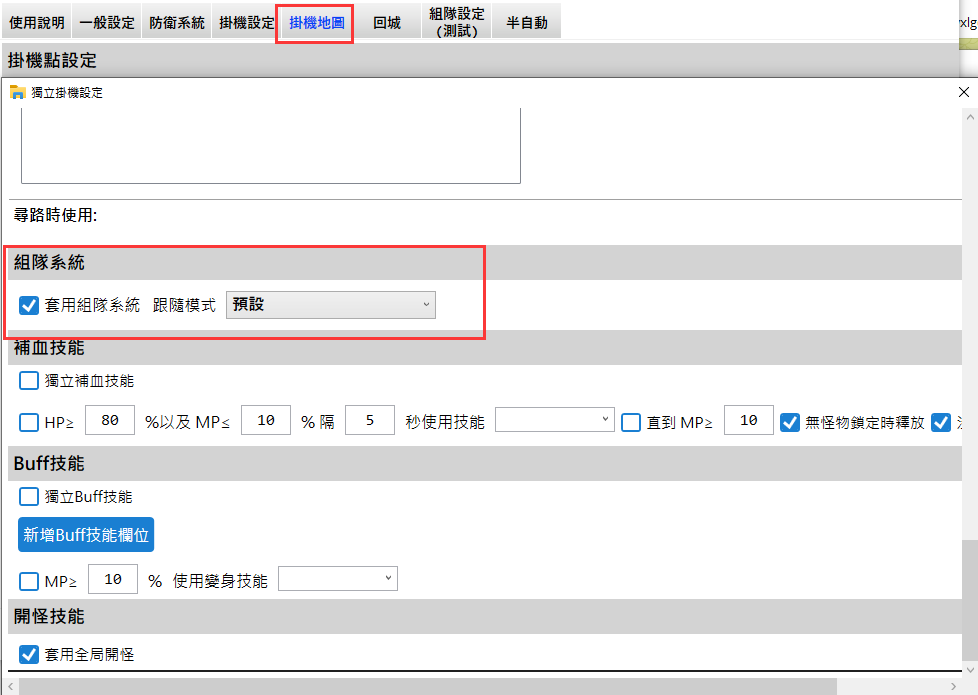
Task: Switch to the 使用說明 tab
Action: coord(37,22)
